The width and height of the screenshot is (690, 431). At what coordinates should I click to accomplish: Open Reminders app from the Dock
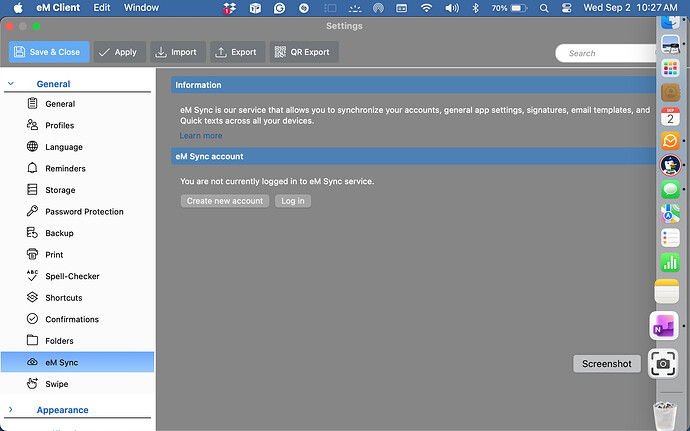click(x=670, y=238)
